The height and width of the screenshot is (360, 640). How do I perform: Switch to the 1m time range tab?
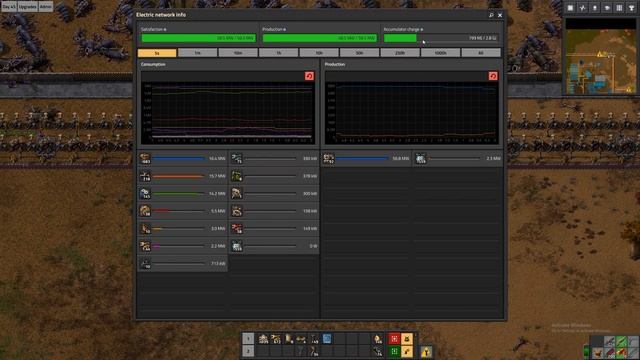[198, 53]
